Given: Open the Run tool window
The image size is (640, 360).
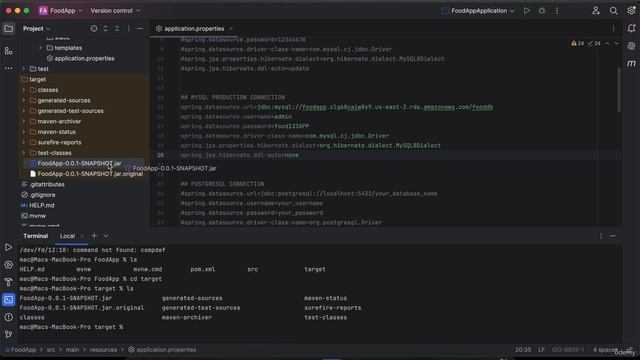Looking at the screenshot, I should (x=8, y=247).
